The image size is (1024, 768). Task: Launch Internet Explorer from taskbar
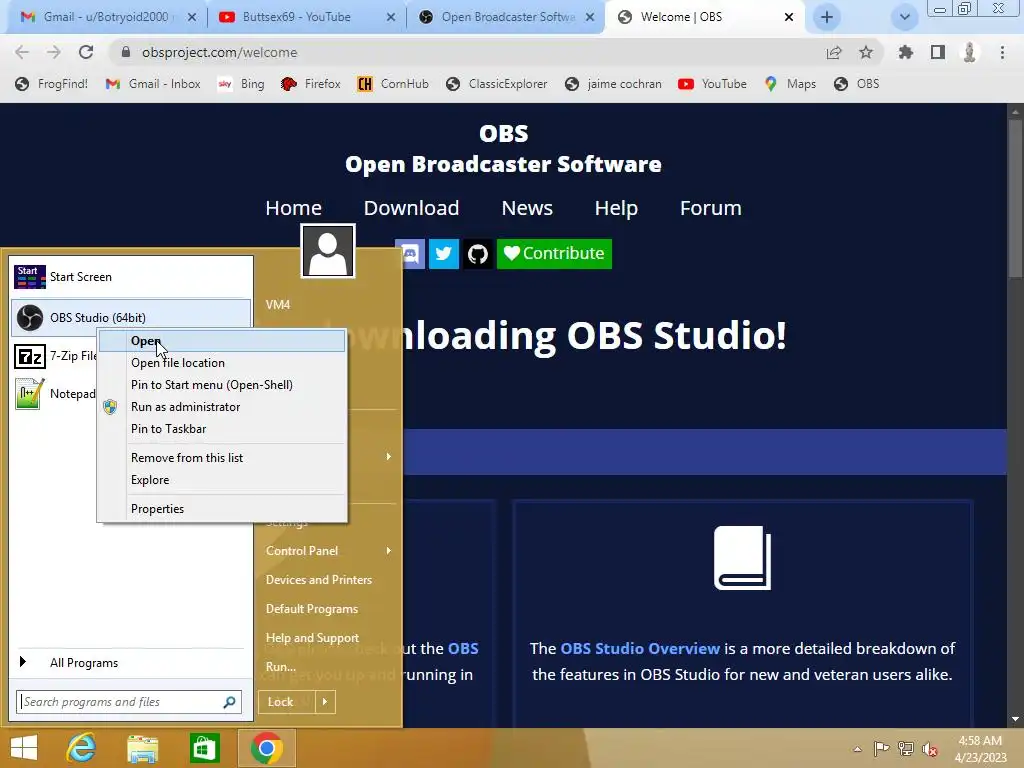(81, 748)
